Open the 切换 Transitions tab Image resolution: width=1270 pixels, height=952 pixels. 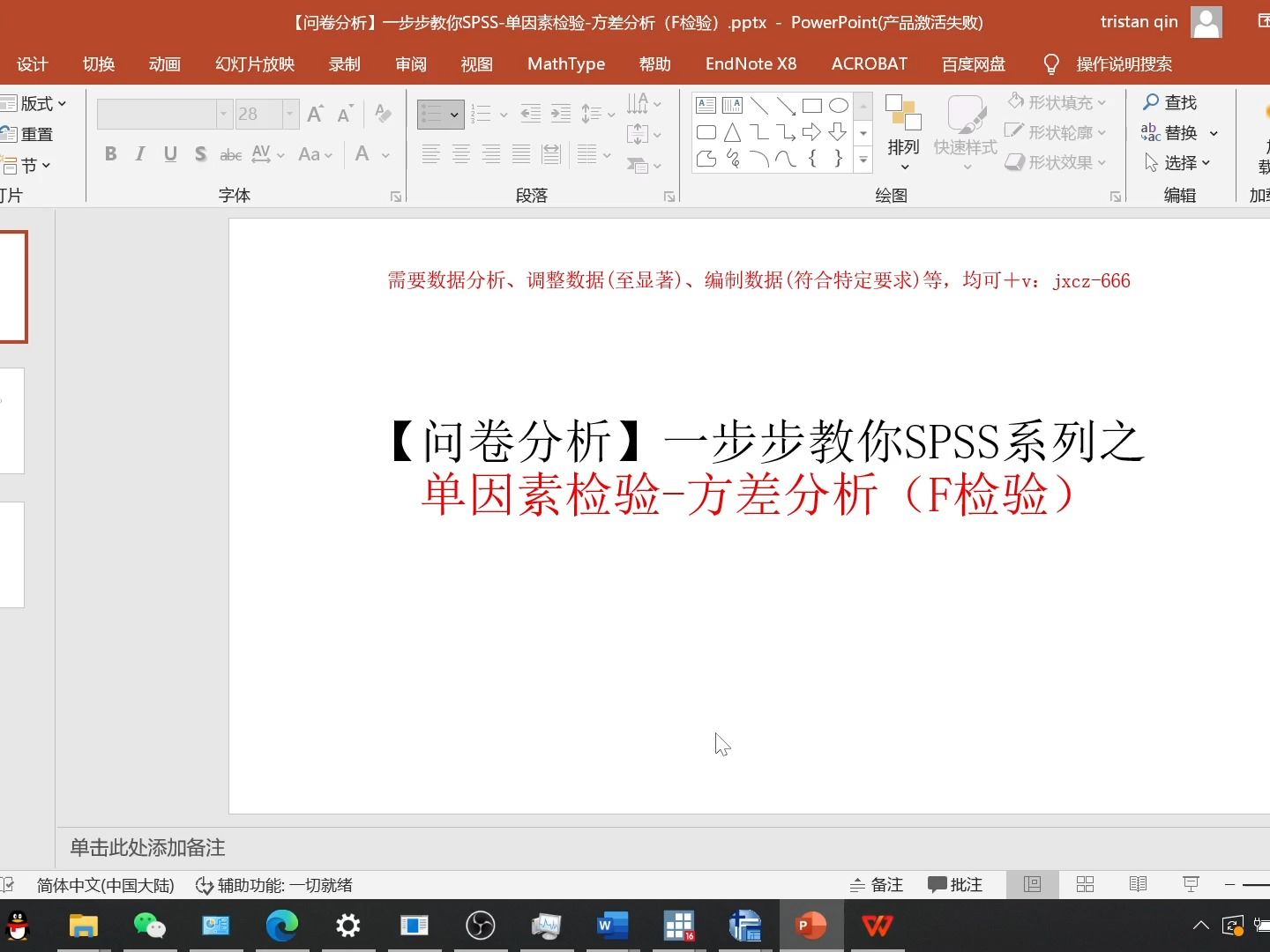click(x=99, y=64)
